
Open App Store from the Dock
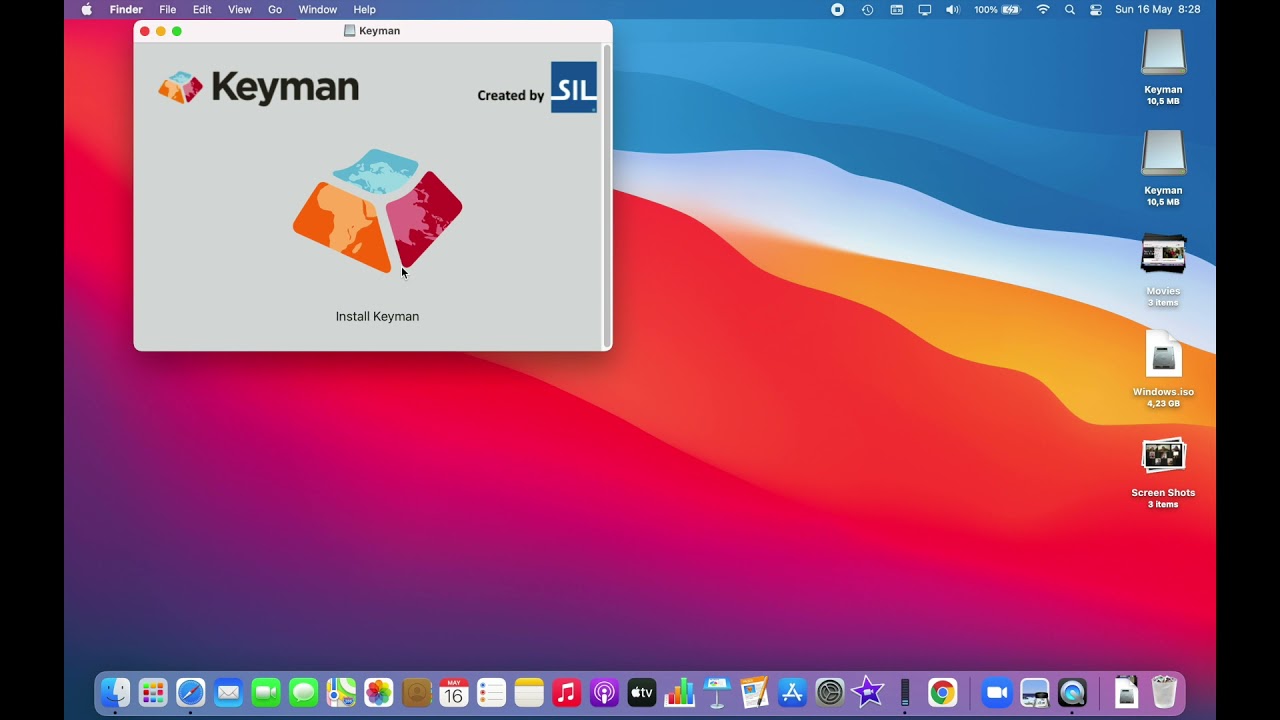point(792,692)
